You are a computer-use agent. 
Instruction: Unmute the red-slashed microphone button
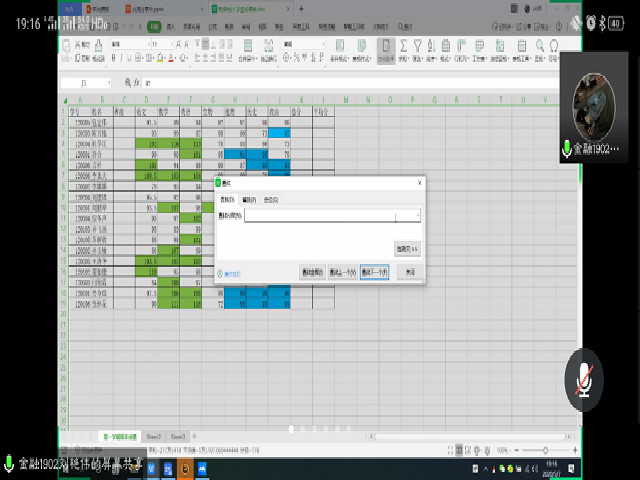coord(585,381)
